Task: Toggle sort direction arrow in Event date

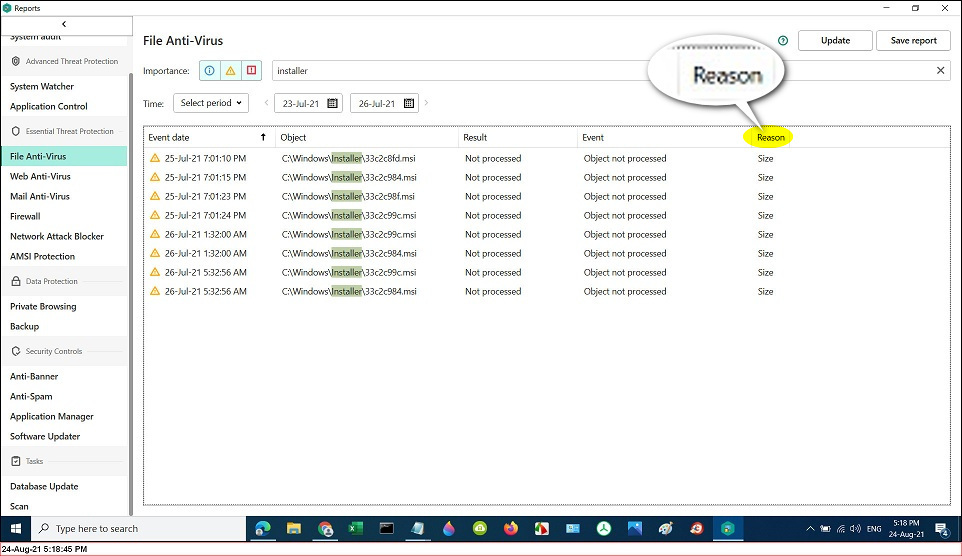Action: click(x=263, y=137)
